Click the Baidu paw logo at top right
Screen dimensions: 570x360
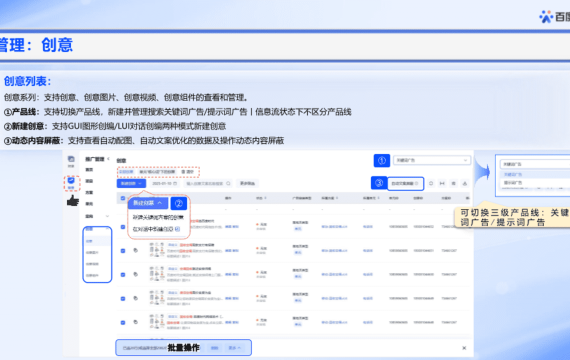click(546, 17)
